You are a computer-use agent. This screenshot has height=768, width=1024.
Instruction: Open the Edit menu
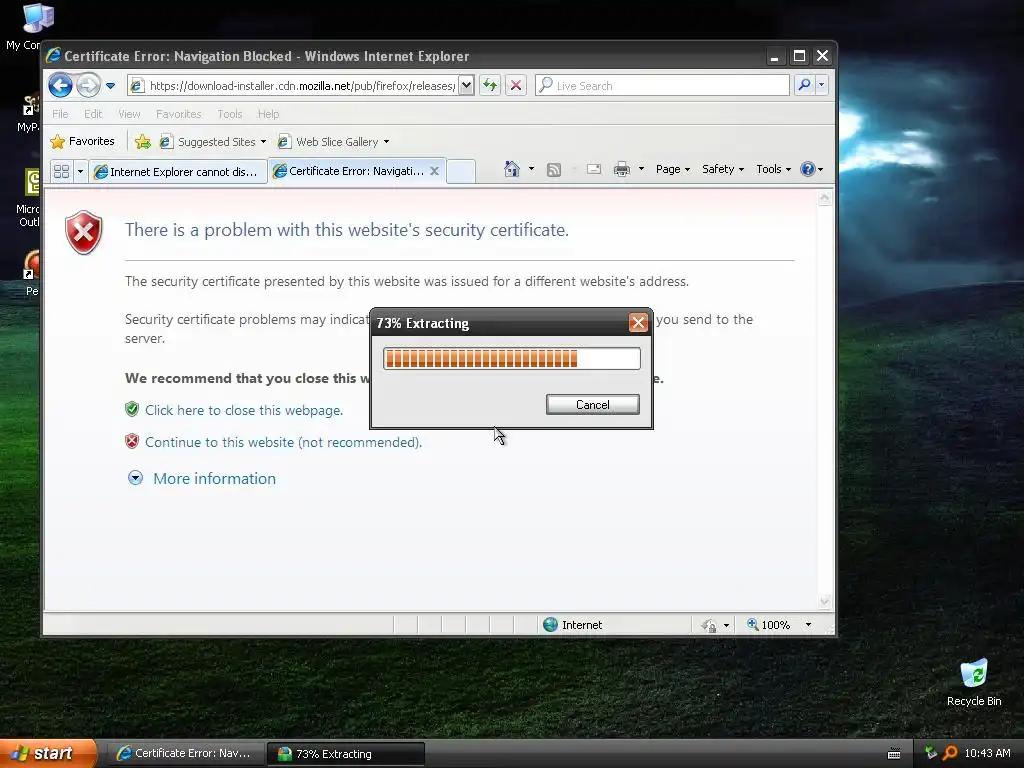click(93, 114)
